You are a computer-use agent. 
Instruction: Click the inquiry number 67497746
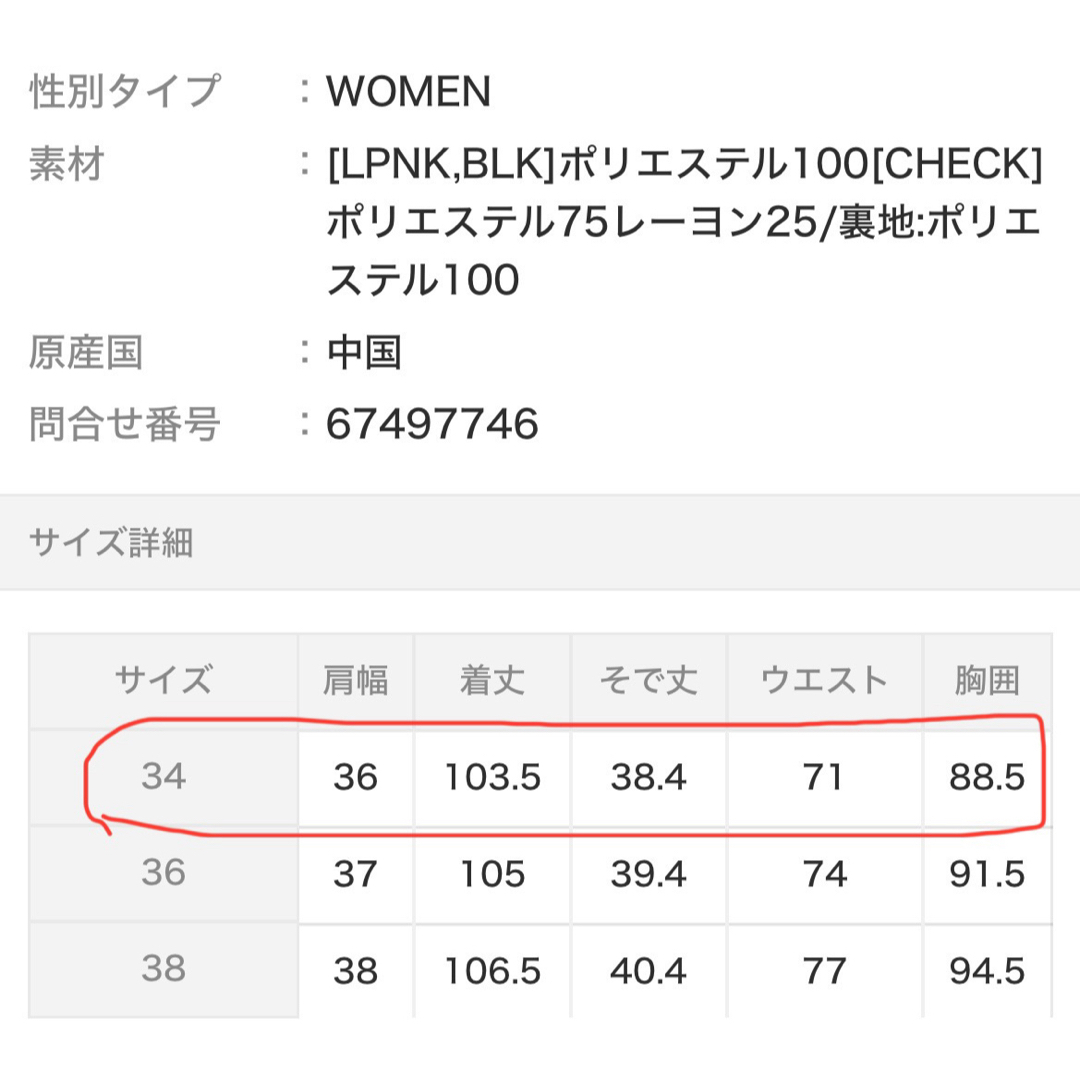coord(432,424)
